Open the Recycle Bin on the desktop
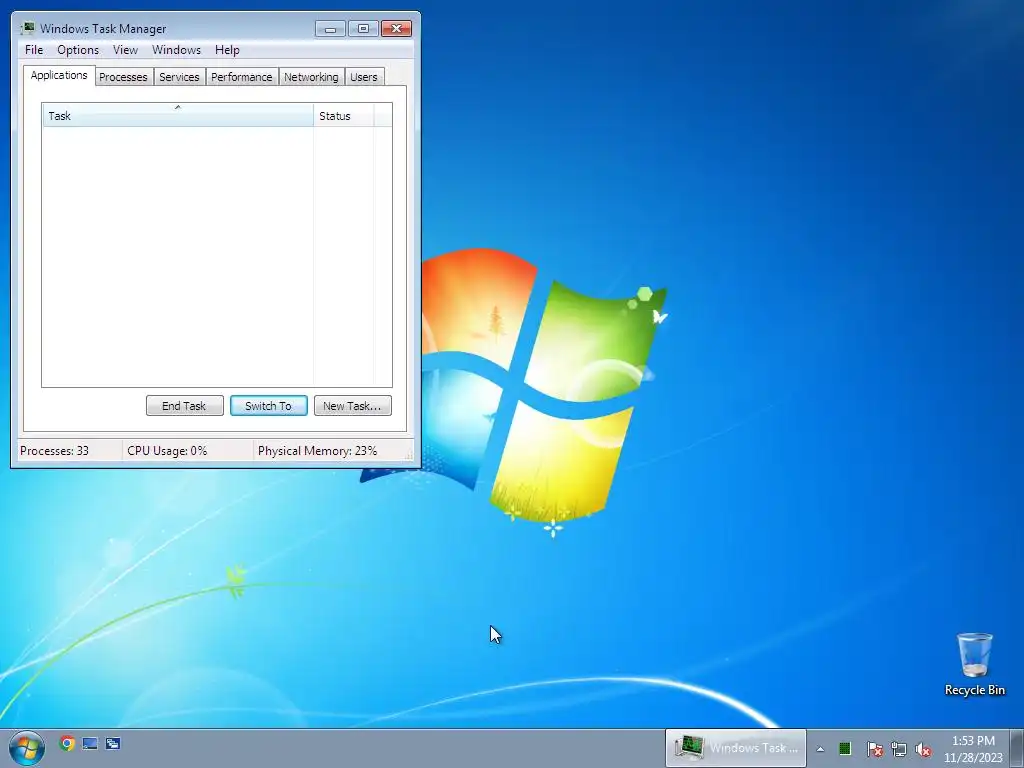This screenshot has width=1024, height=768. (974, 664)
